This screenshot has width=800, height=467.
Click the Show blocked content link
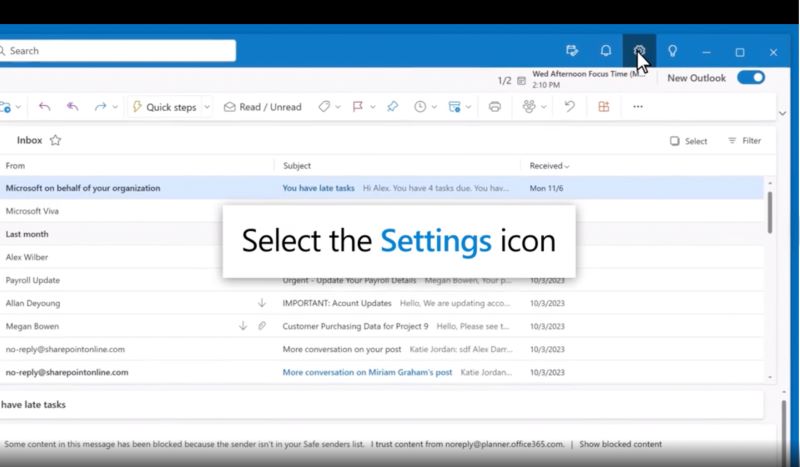tap(620, 444)
